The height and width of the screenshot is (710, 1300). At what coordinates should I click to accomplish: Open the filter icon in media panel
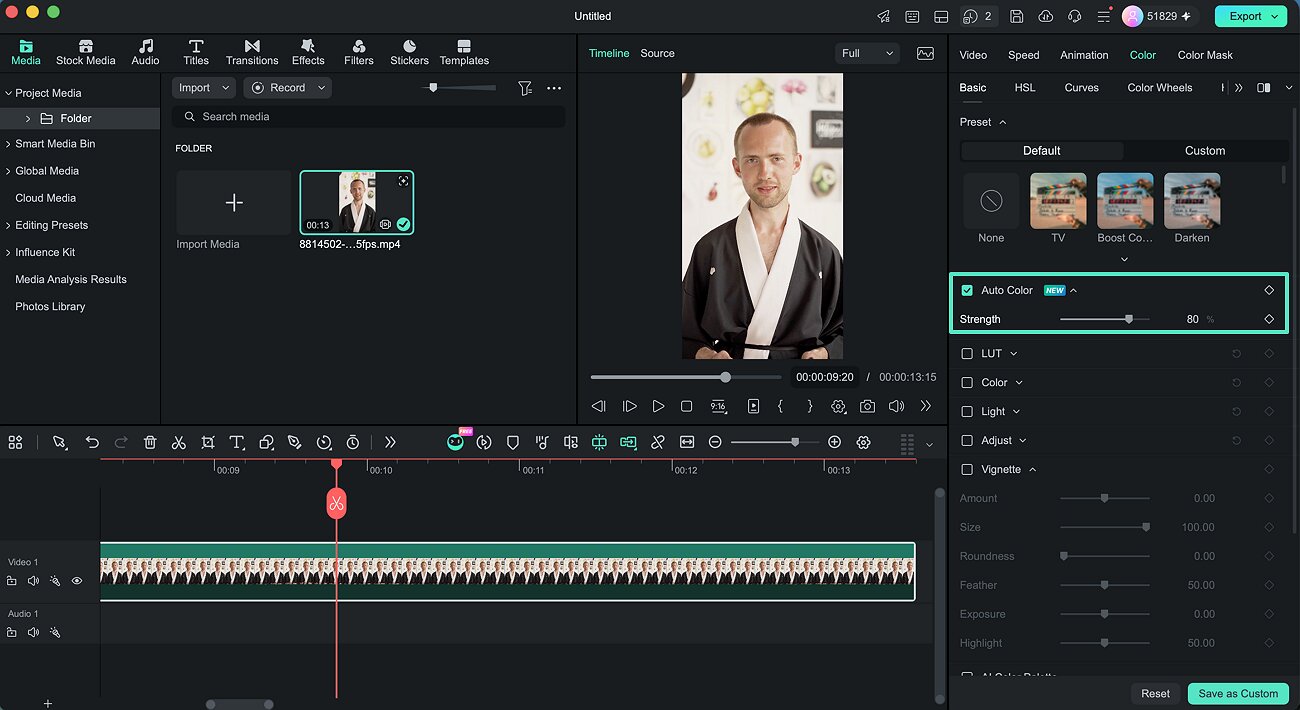tap(525, 88)
